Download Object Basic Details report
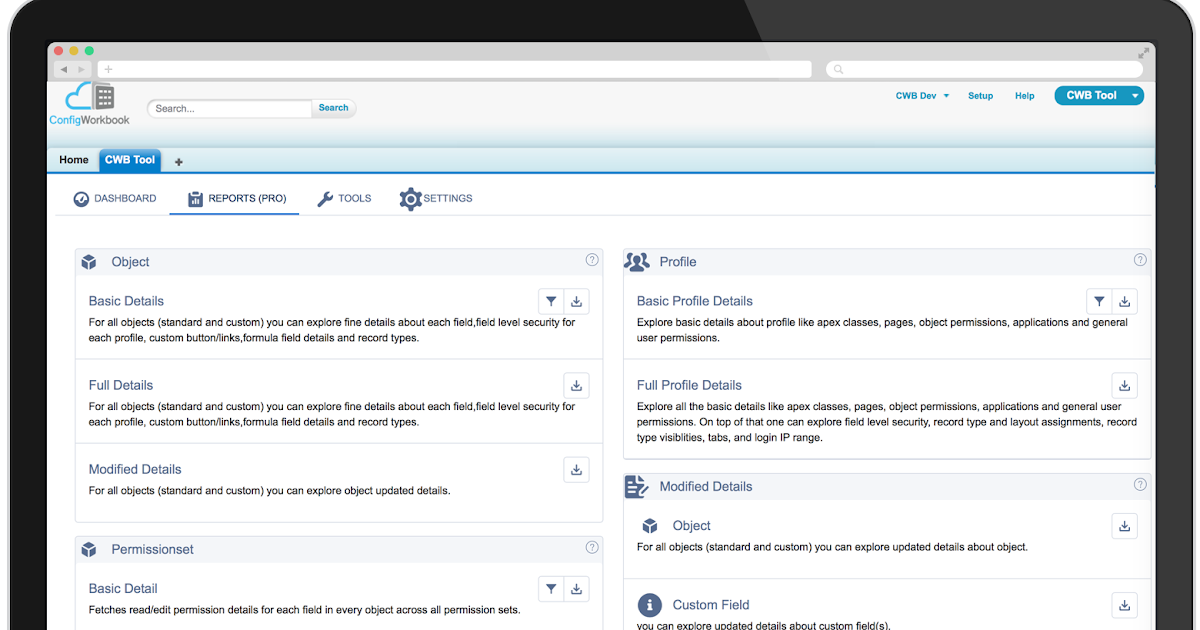The height and width of the screenshot is (630, 1200). [577, 301]
